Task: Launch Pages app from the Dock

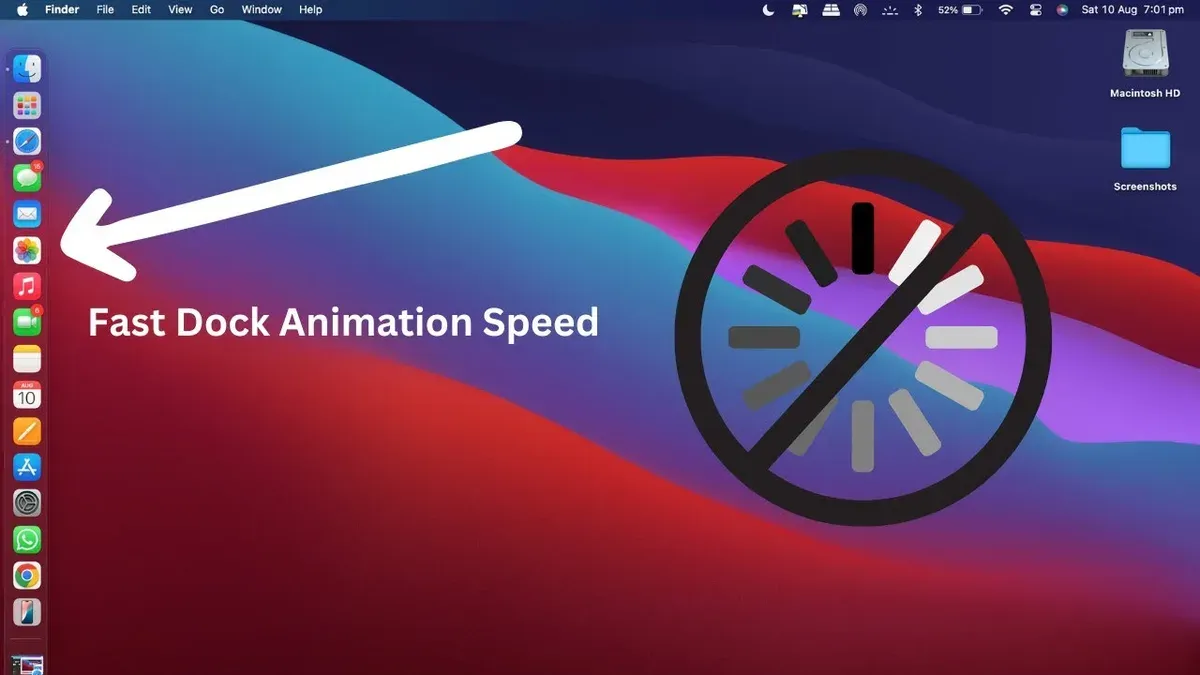Action: click(27, 431)
